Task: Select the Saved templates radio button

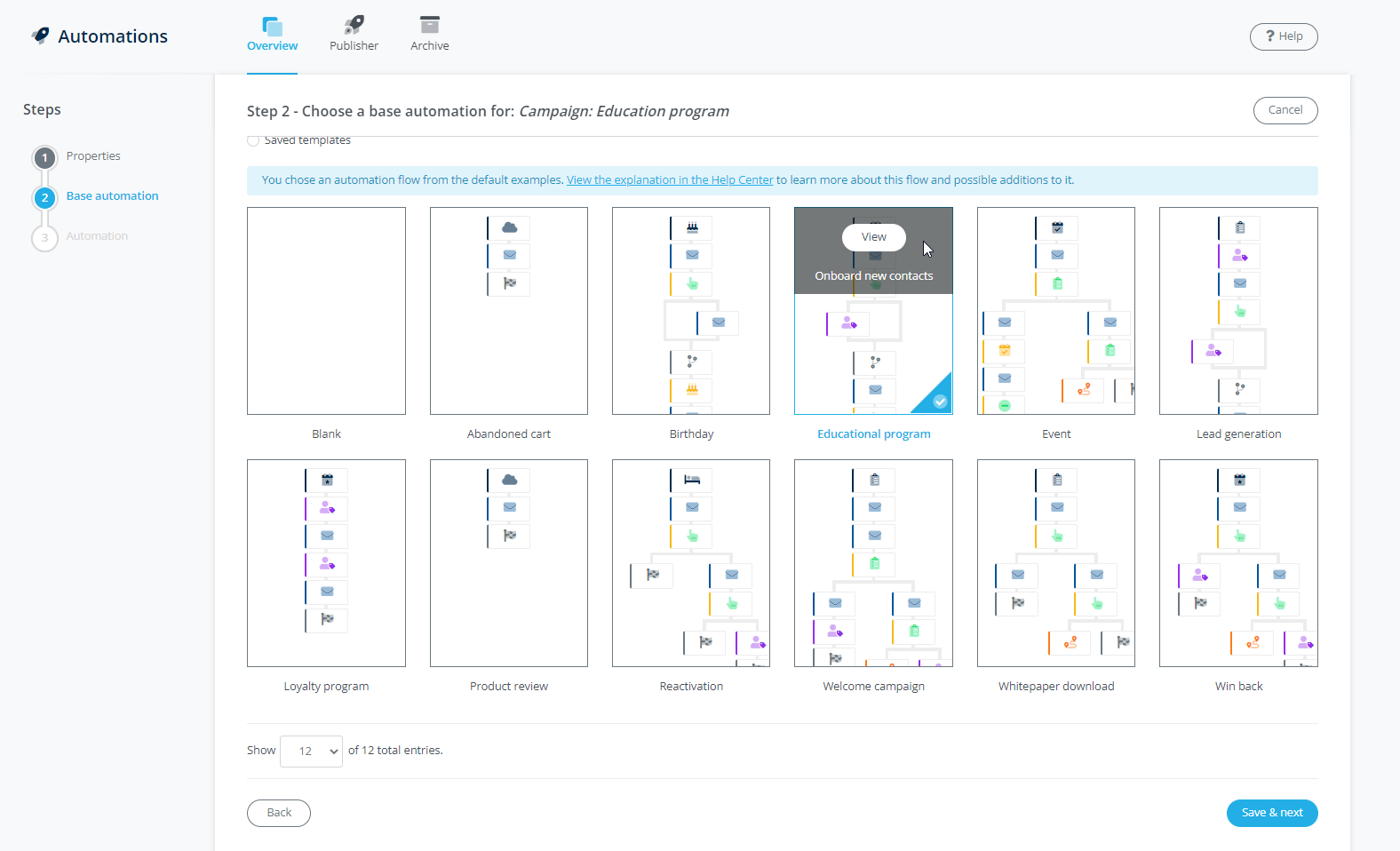Action: pyautogui.click(x=253, y=140)
